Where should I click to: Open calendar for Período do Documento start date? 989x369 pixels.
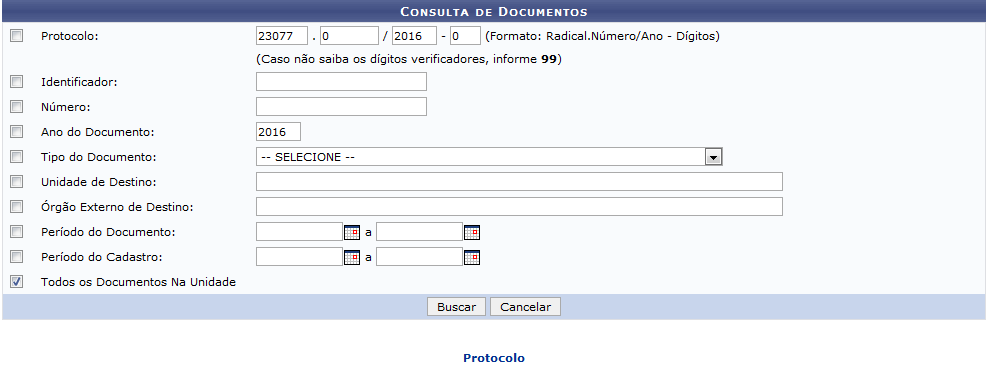(x=352, y=233)
